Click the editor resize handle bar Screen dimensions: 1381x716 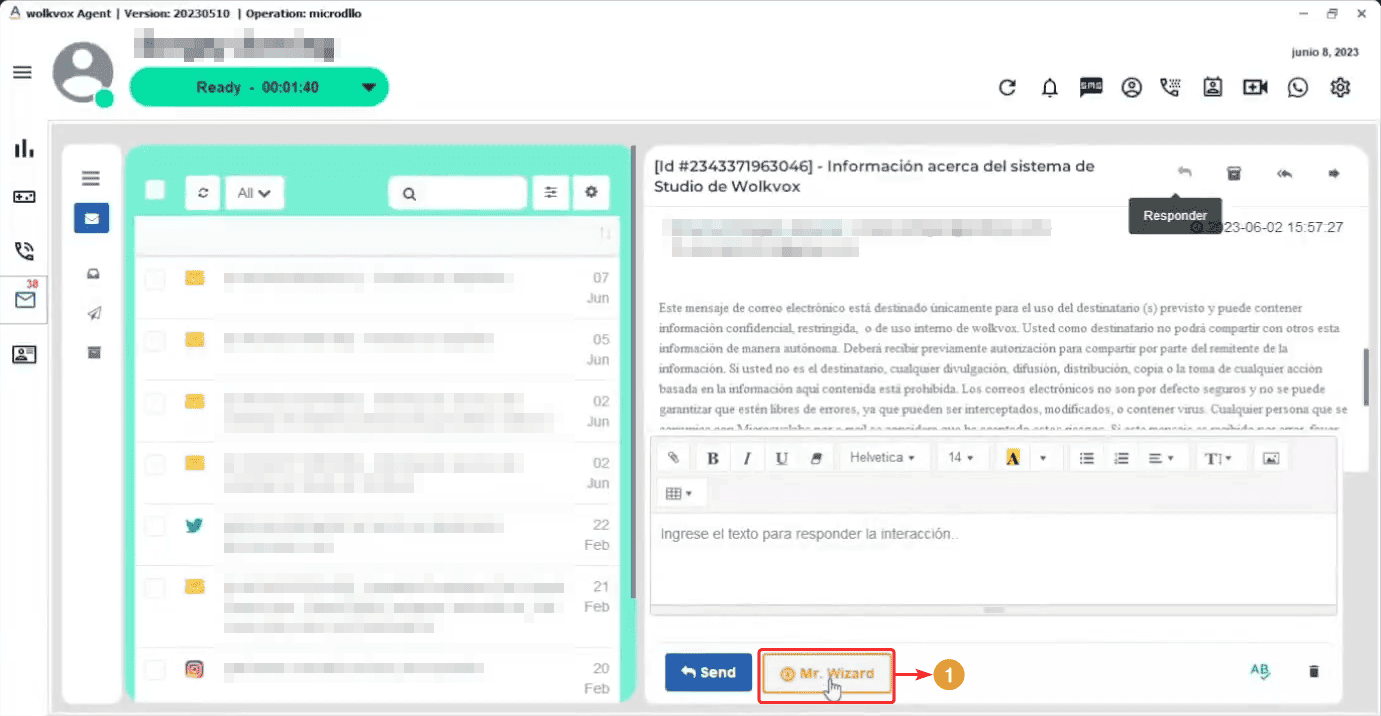click(993, 609)
